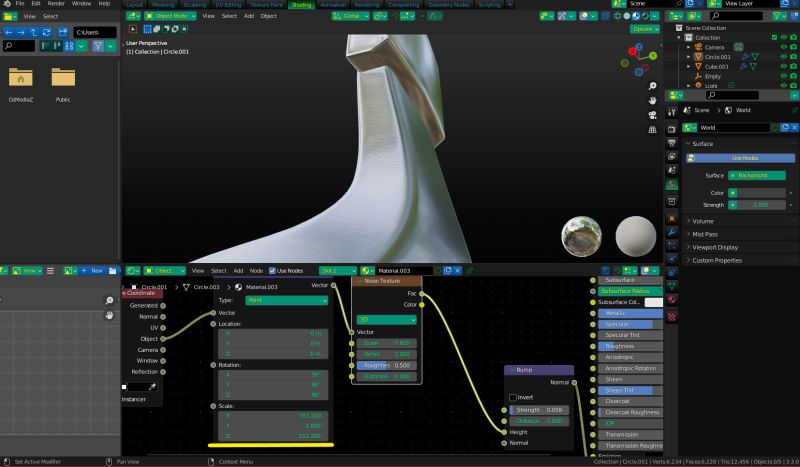The height and width of the screenshot is (467, 800).
Task: Create new folder in file browser
Action: pos(63,32)
